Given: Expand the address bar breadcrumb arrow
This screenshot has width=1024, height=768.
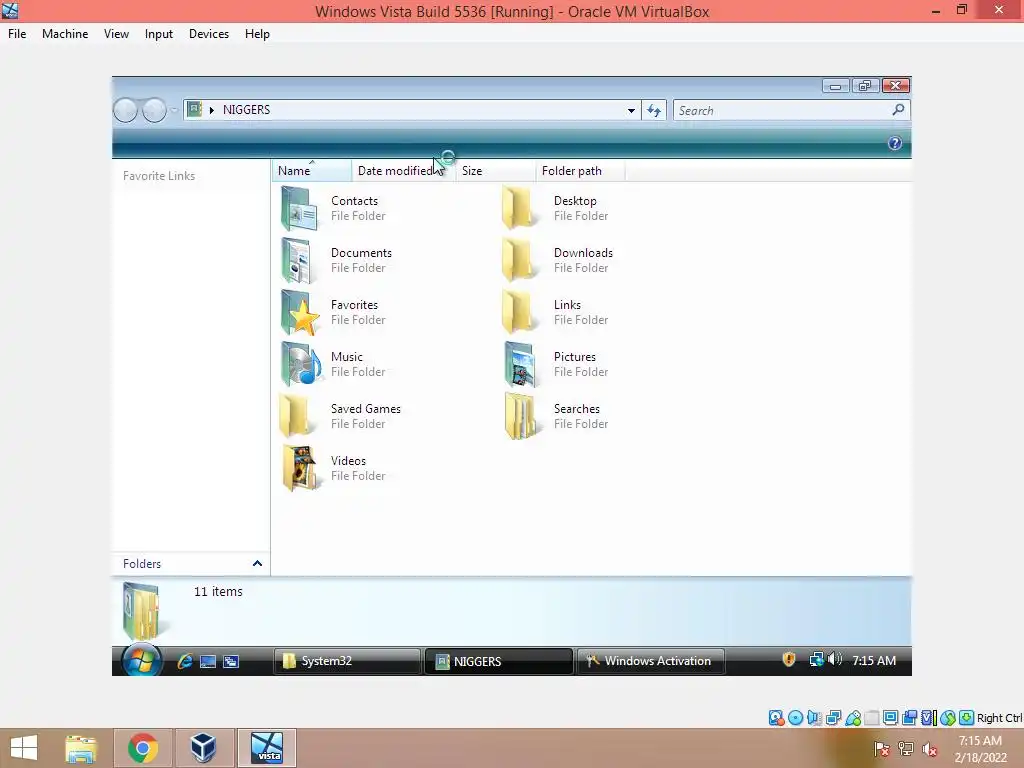Looking at the screenshot, I should click(212, 110).
